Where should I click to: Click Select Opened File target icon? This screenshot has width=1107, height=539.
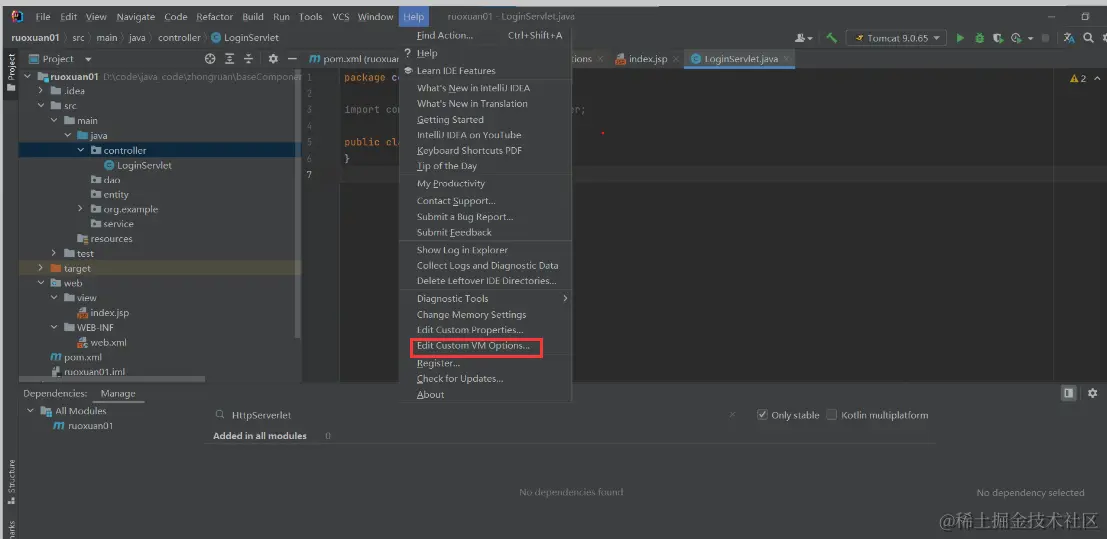pos(210,59)
